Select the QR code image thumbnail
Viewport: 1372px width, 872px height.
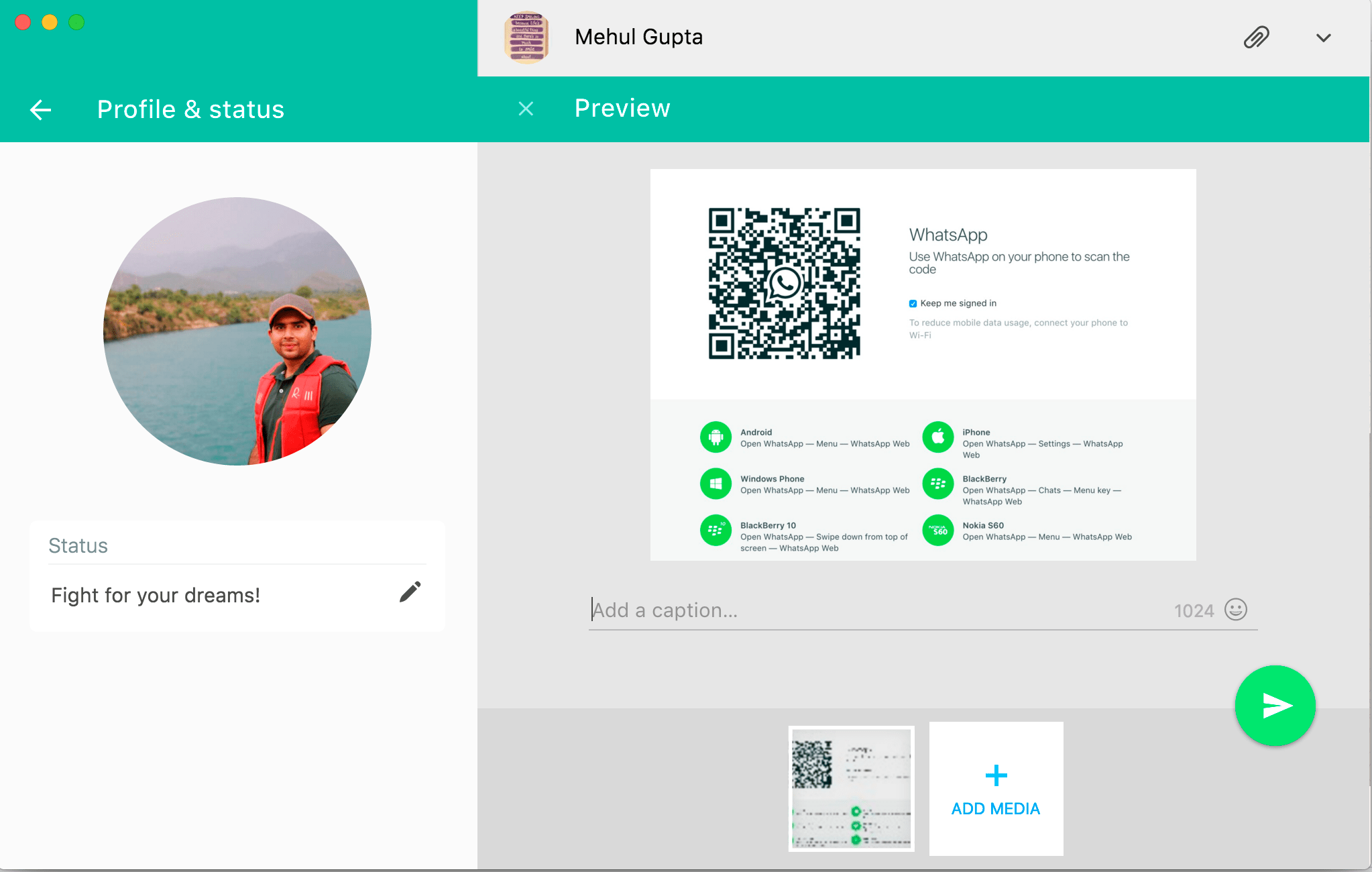(x=851, y=789)
